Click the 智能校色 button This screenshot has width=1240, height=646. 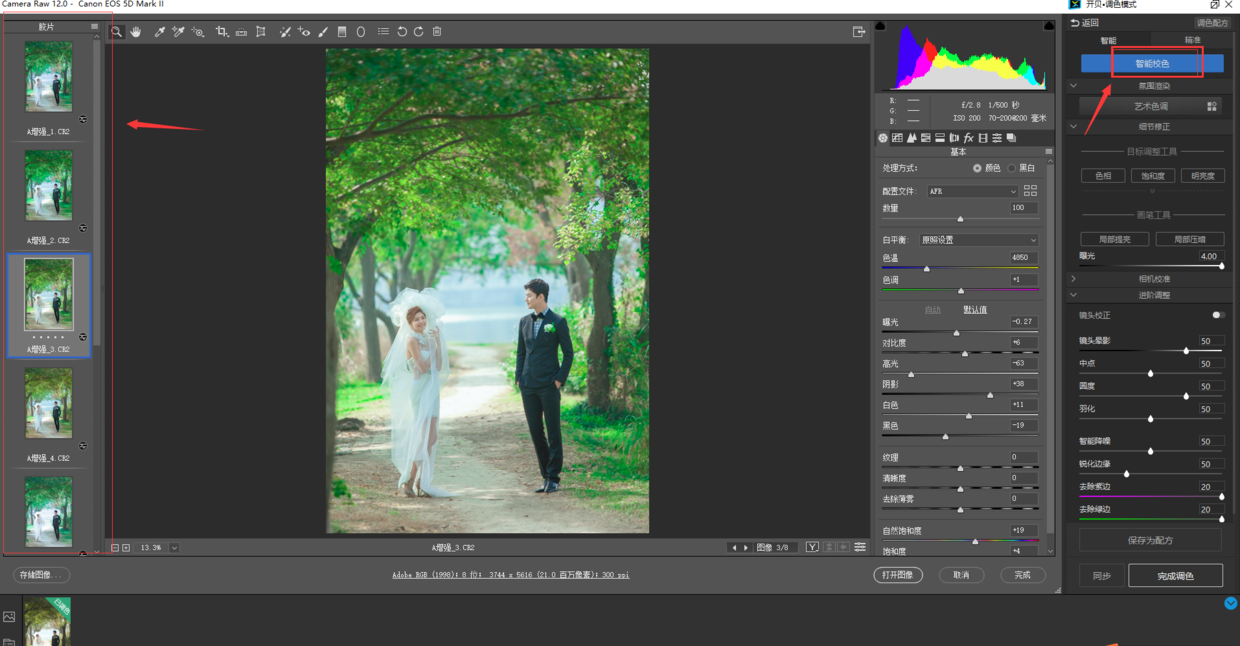click(x=1152, y=64)
